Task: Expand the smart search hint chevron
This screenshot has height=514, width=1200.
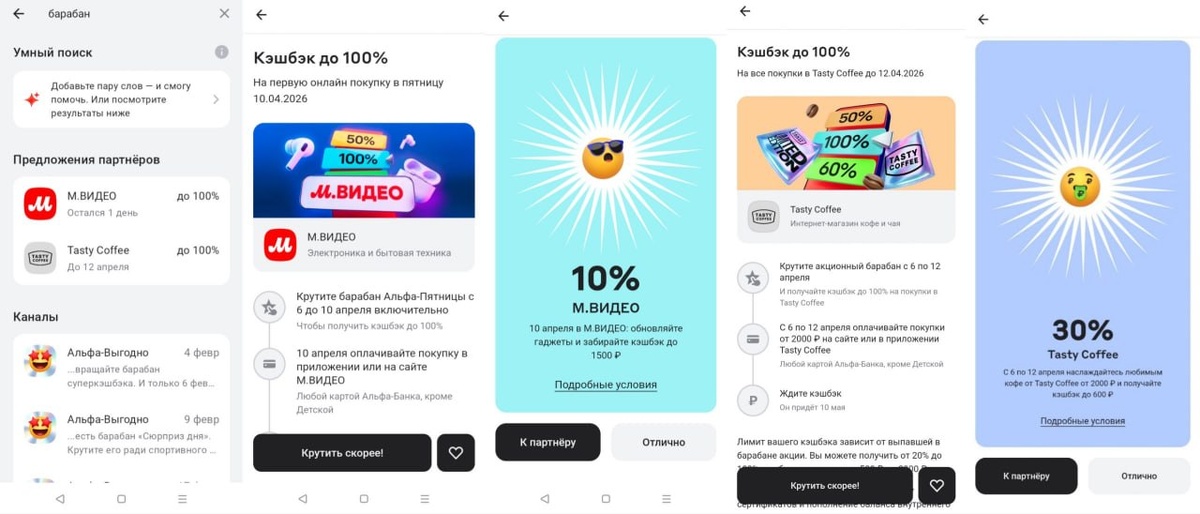Action: click(x=216, y=100)
